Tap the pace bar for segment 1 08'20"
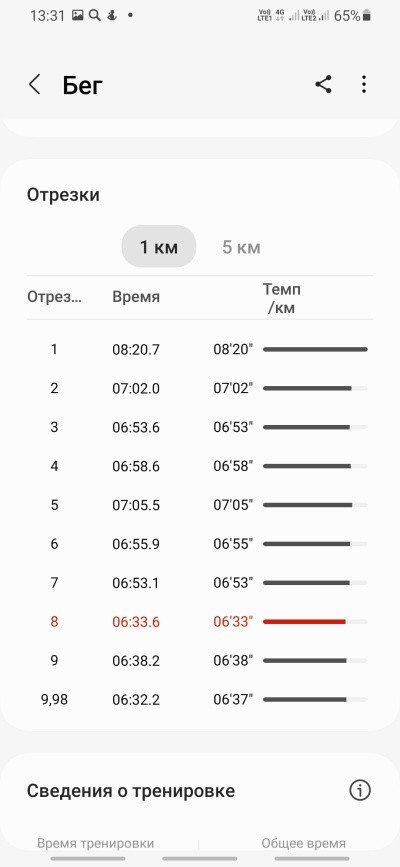This screenshot has width=400, height=867. click(315, 349)
